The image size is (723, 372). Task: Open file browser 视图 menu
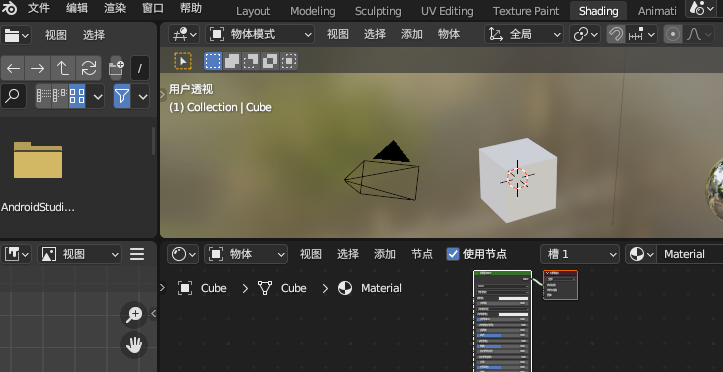pyautogui.click(x=56, y=35)
